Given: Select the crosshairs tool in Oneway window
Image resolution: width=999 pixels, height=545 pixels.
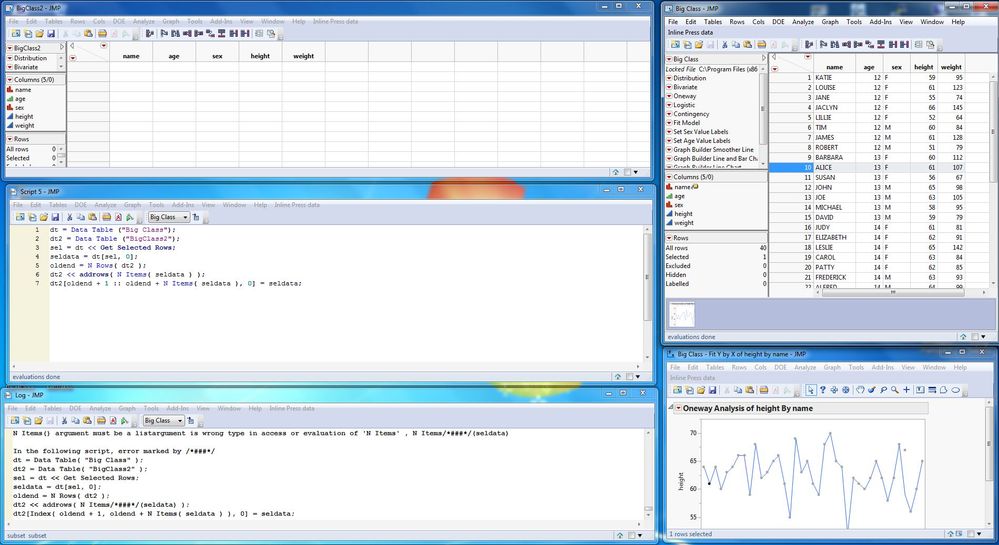Looking at the screenshot, I should pos(906,390).
